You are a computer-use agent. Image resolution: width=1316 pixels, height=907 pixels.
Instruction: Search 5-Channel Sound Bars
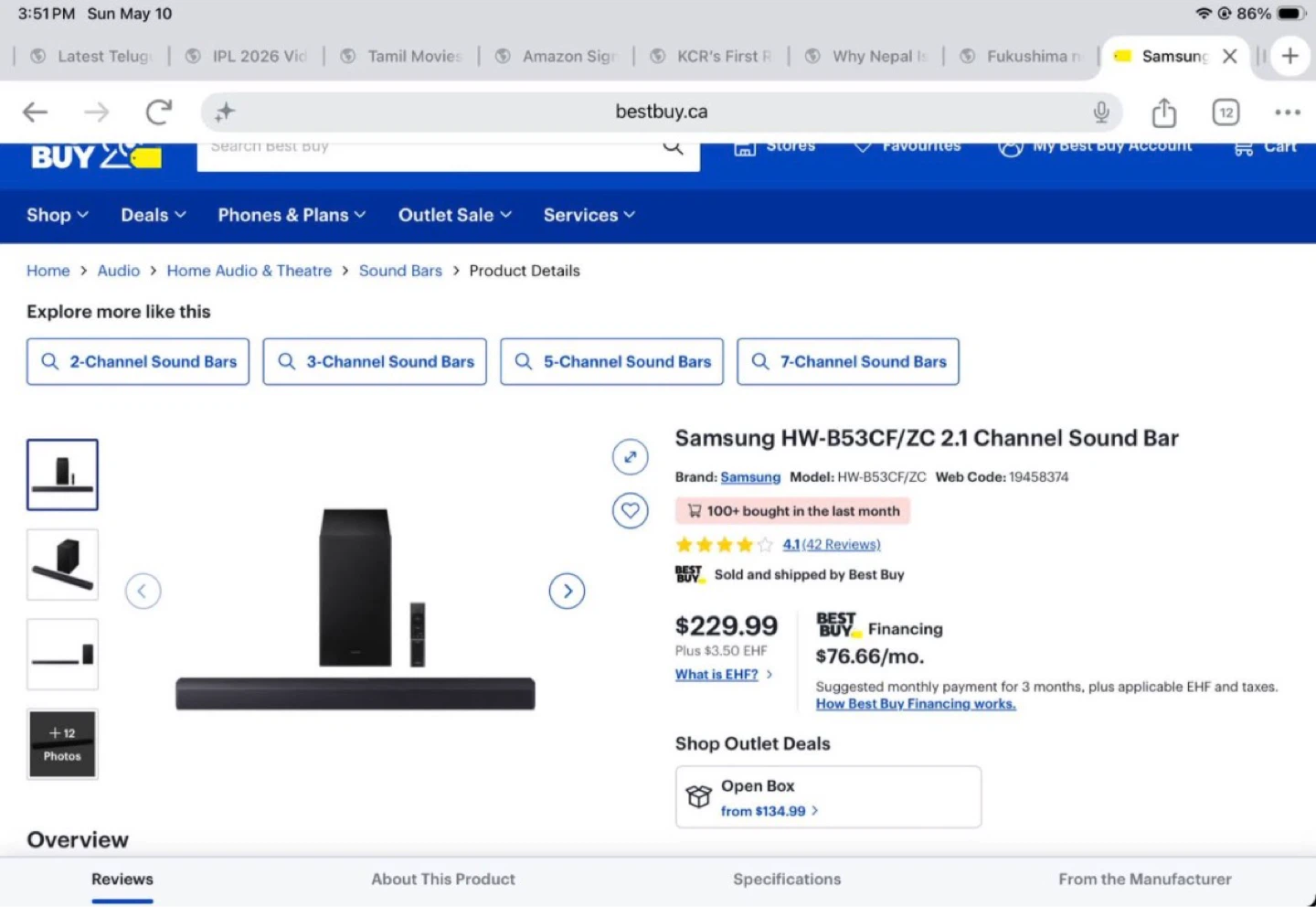(x=611, y=361)
